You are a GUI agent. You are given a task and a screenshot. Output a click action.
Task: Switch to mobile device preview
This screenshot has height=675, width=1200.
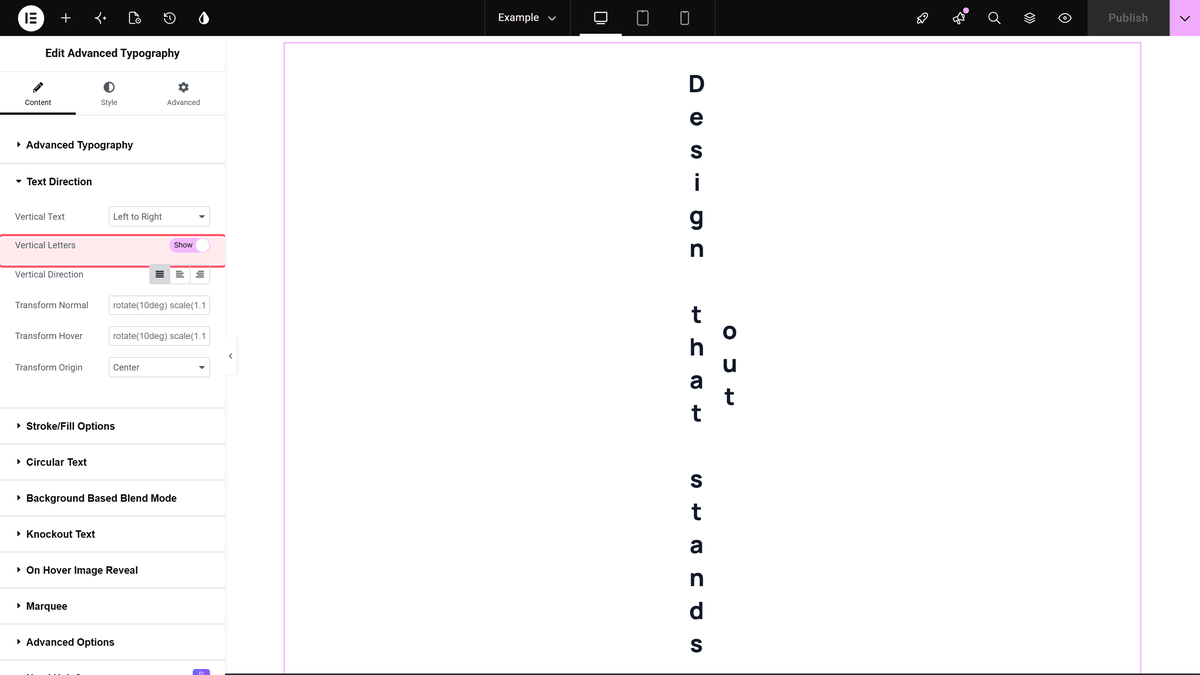click(x=685, y=18)
